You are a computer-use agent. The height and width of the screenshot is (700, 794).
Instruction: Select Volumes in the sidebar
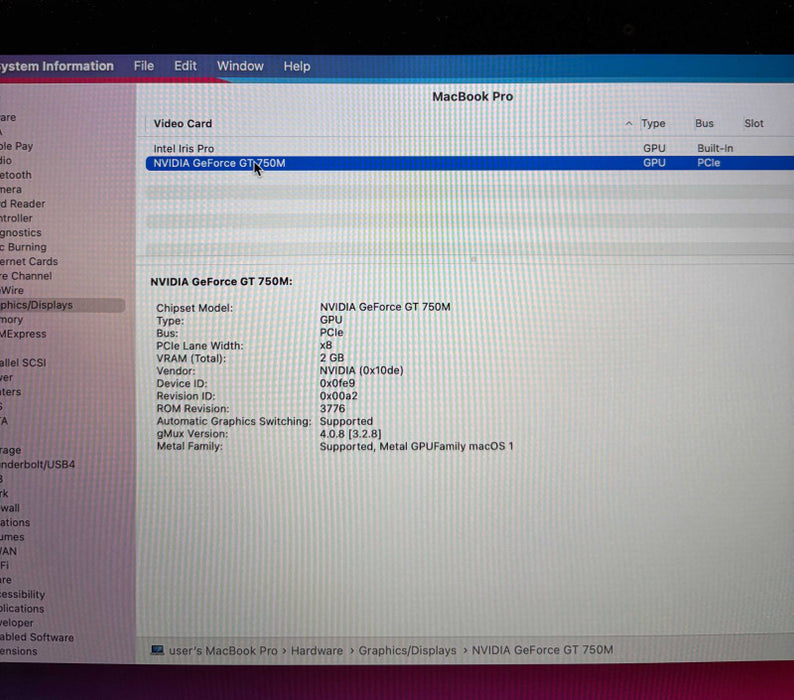tap(12, 536)
